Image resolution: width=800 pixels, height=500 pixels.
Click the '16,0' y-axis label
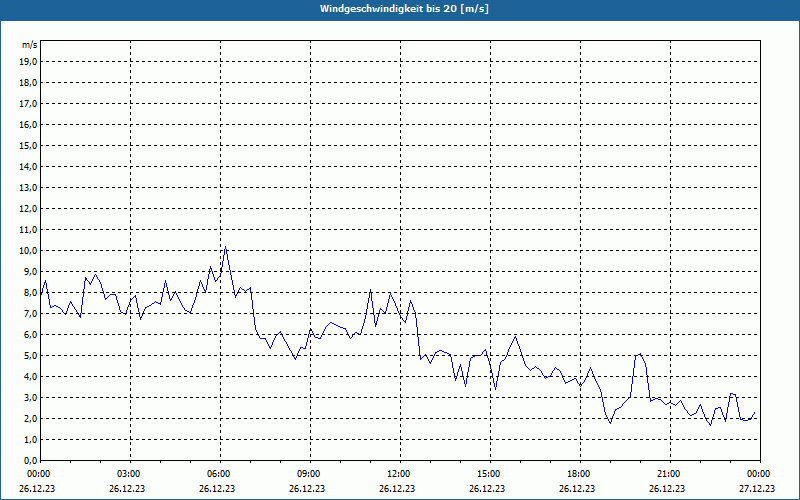pos(29,124)
